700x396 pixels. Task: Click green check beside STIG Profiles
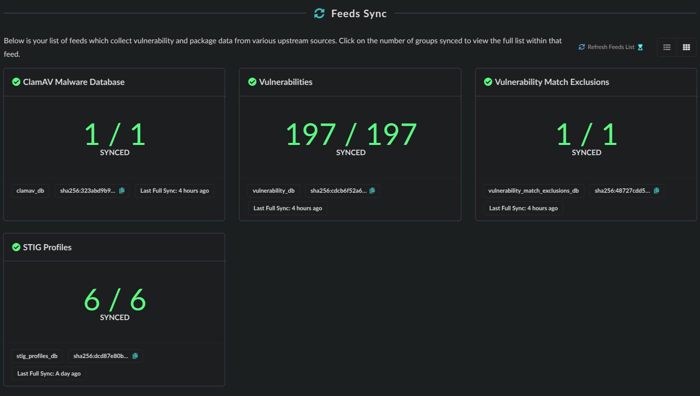[16, 247]
